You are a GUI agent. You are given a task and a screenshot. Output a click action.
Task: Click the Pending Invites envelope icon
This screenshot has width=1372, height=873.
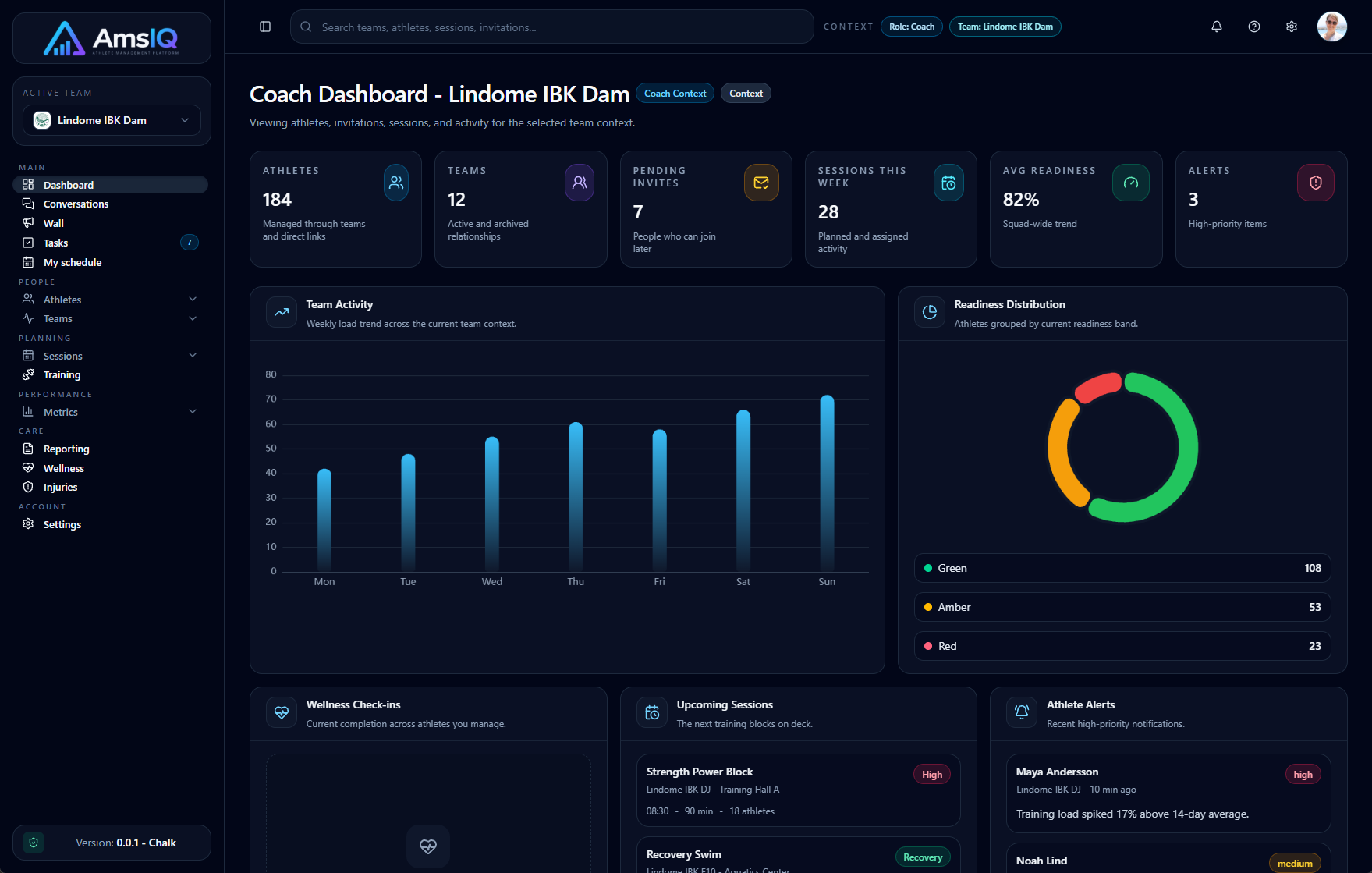(761, 183)
